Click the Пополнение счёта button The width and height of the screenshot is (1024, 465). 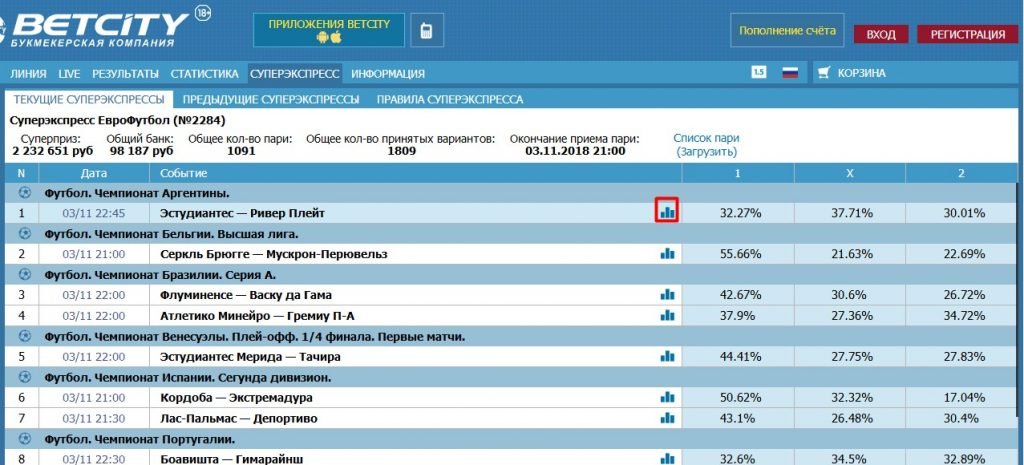[x=787, y=30]
